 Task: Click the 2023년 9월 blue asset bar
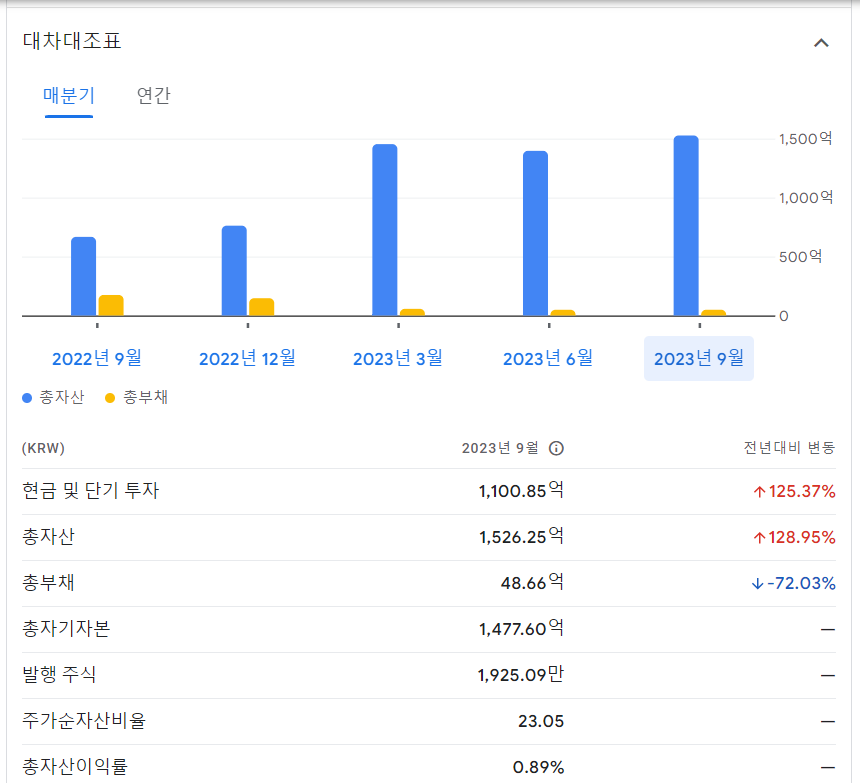[686, 225]
